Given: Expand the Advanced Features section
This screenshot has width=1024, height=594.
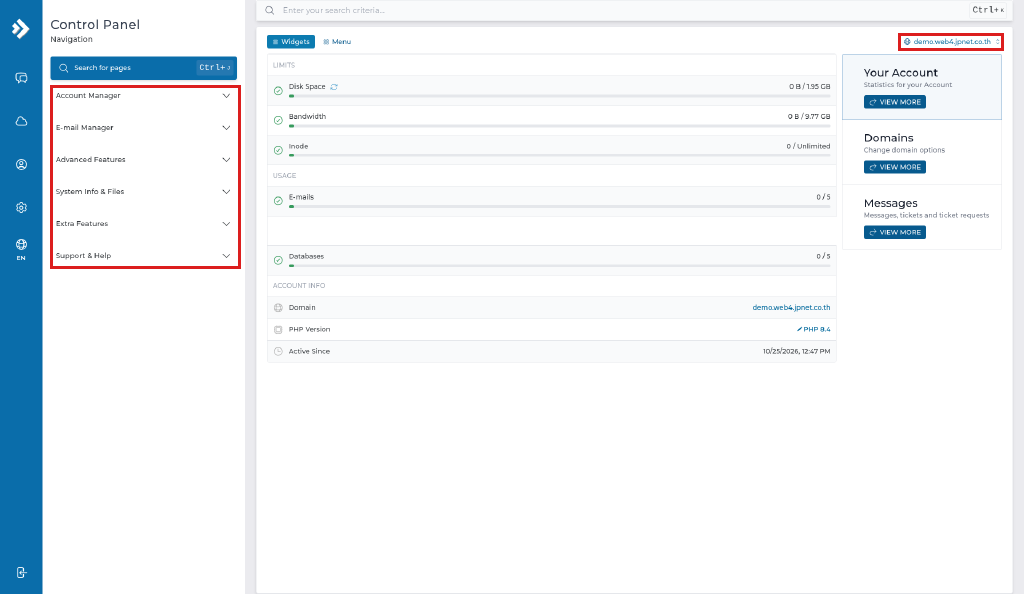Looking at the screenshot, I should point(143,160).
